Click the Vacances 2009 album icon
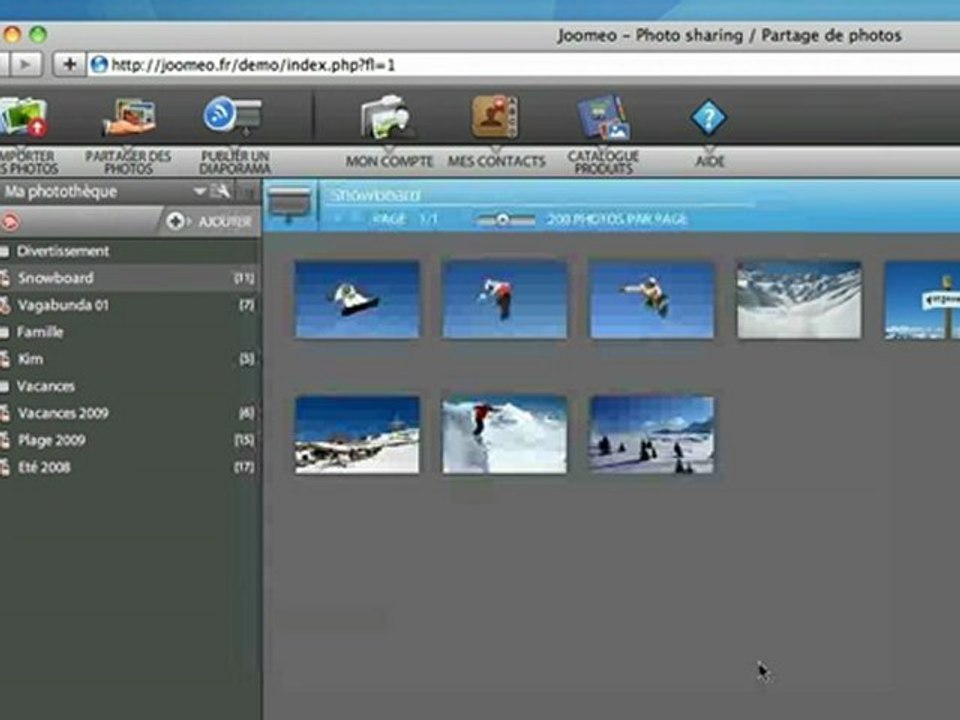 click(5, 413)
